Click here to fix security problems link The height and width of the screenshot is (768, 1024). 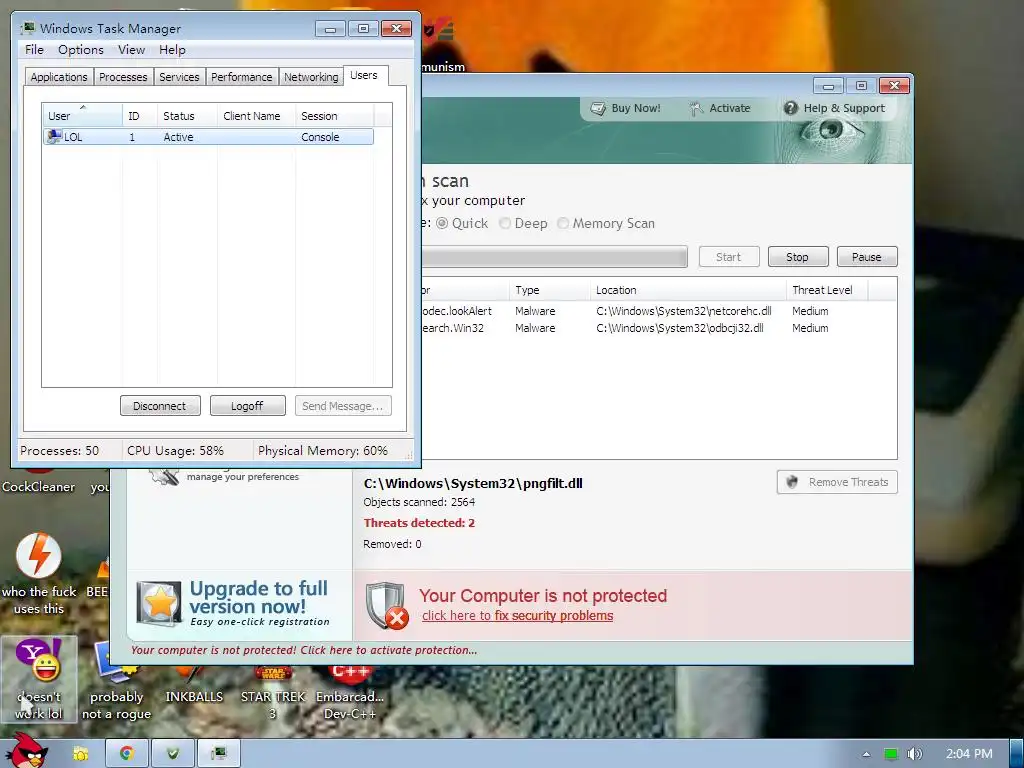pyautogui.click(x=517, y=616)
